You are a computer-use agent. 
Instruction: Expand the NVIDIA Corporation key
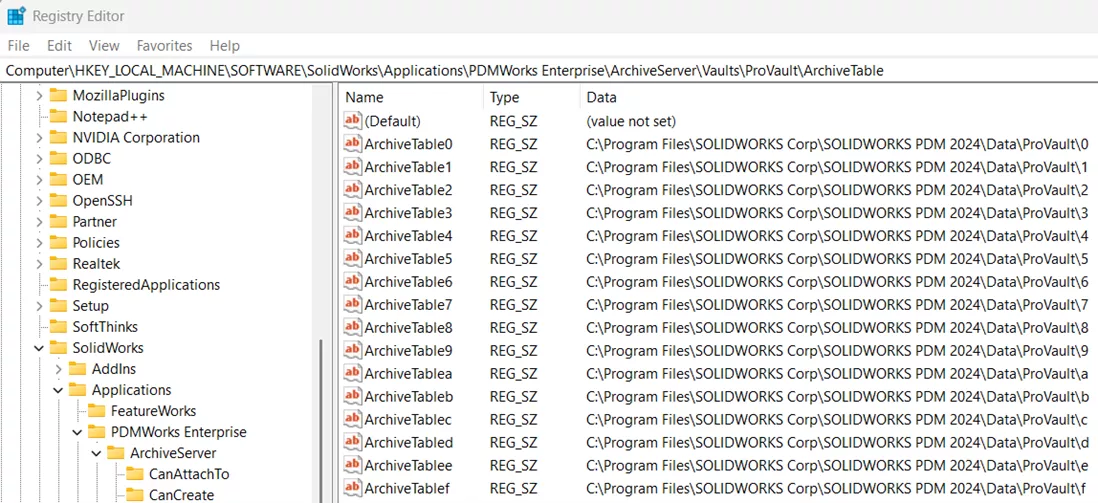pos(39,137)
